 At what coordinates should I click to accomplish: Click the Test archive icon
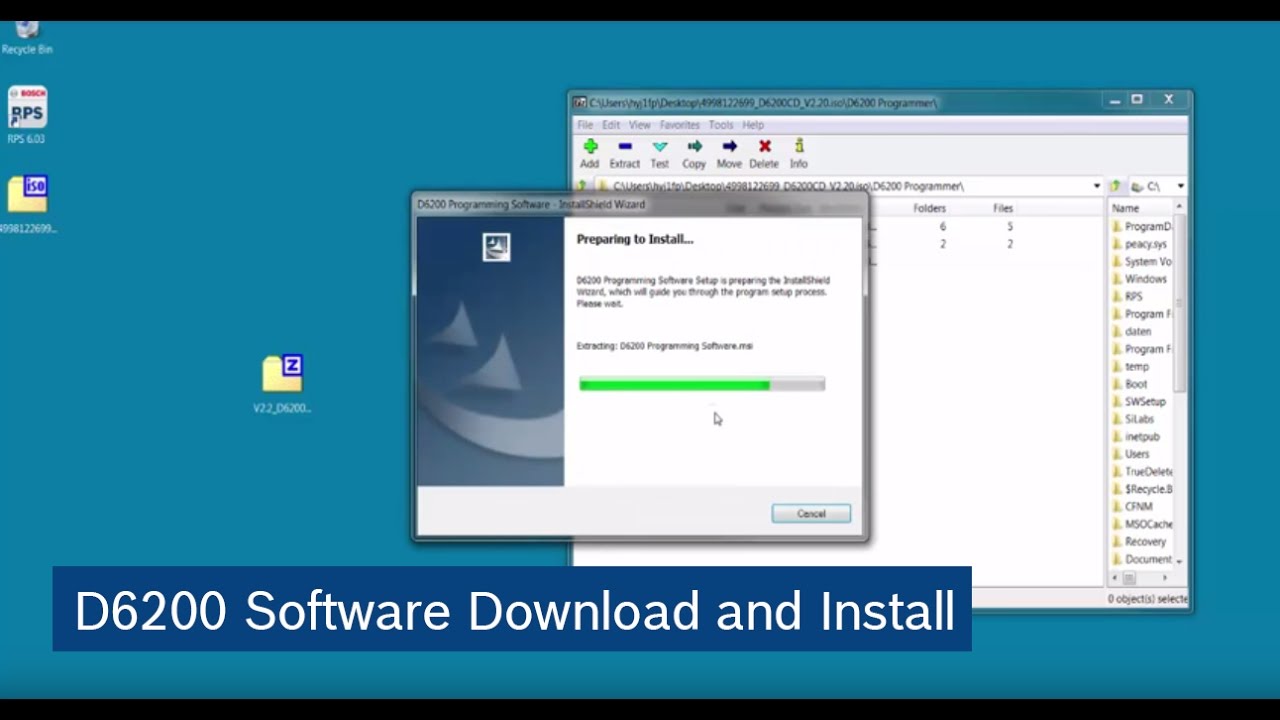point(660,153)
